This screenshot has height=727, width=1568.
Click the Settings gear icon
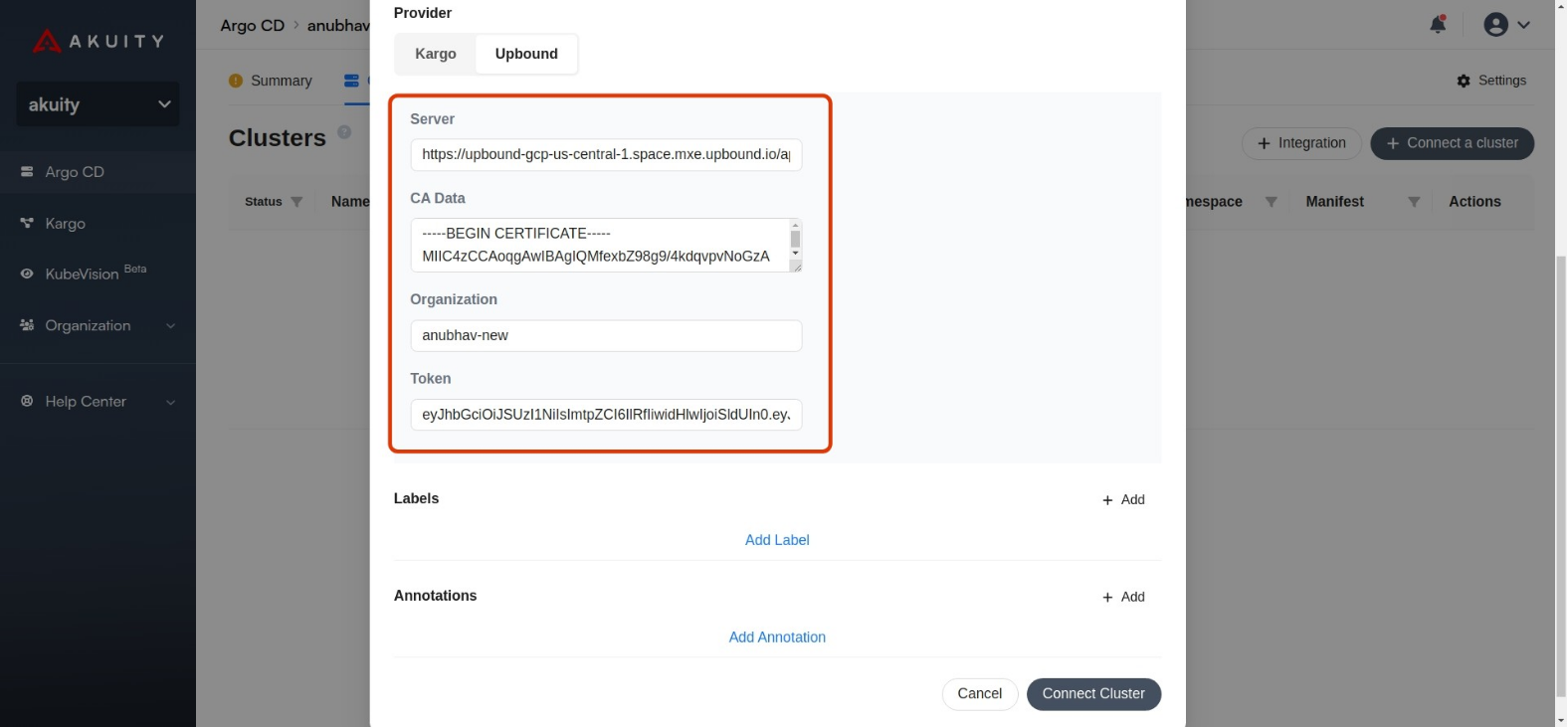click(1464, 81)
